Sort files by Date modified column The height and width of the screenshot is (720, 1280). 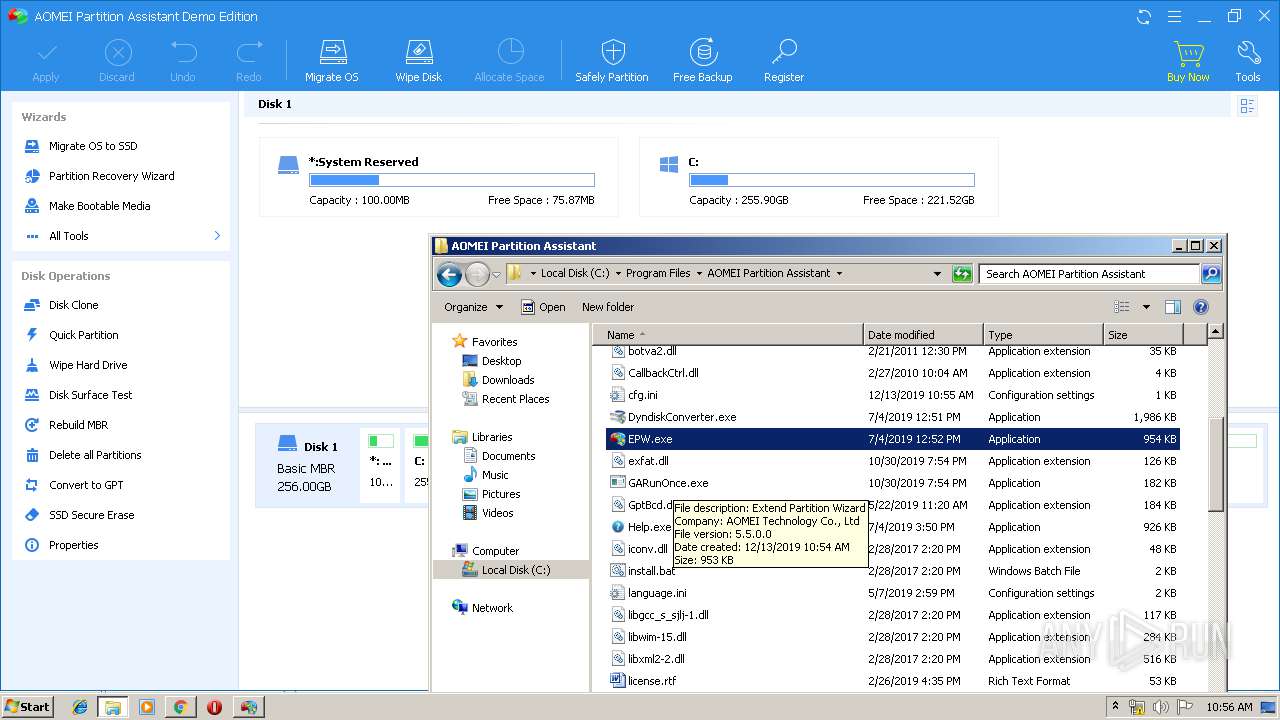[923, 335]
